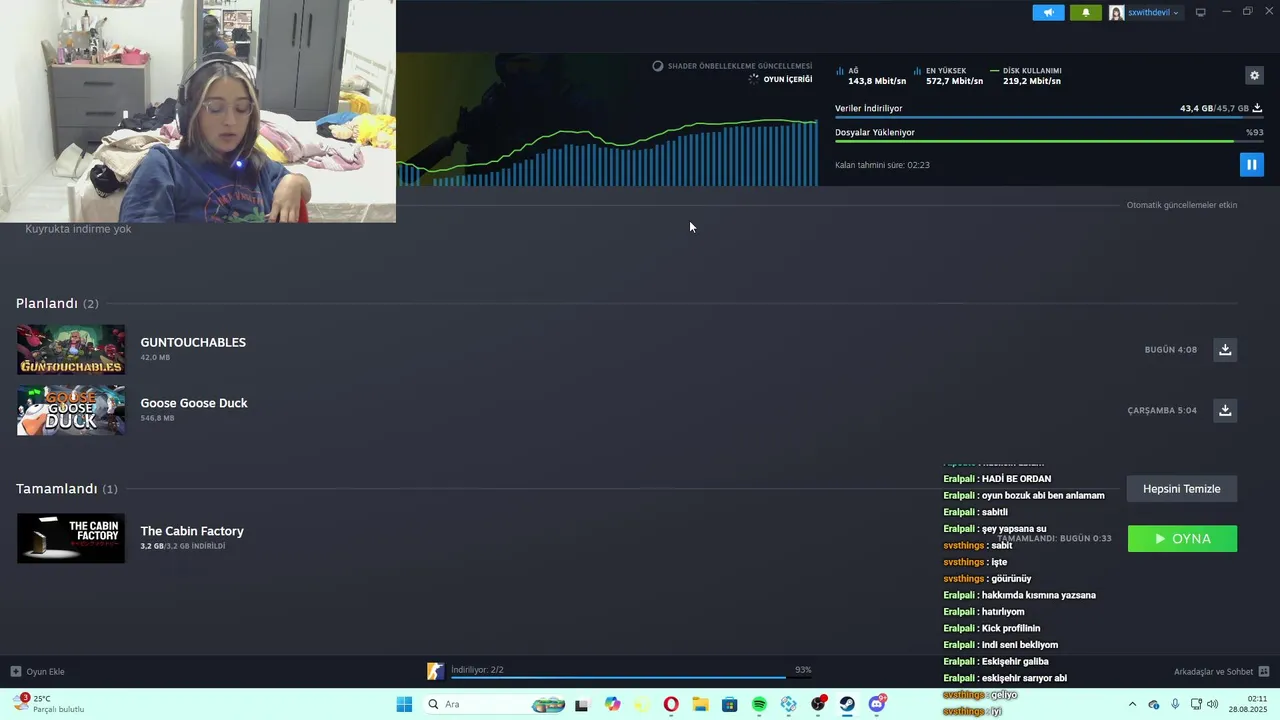The height and width of the screenshot is (720, 1280).
Task: Open The Cabin Factory thumbnail
Action: (71, 538)
